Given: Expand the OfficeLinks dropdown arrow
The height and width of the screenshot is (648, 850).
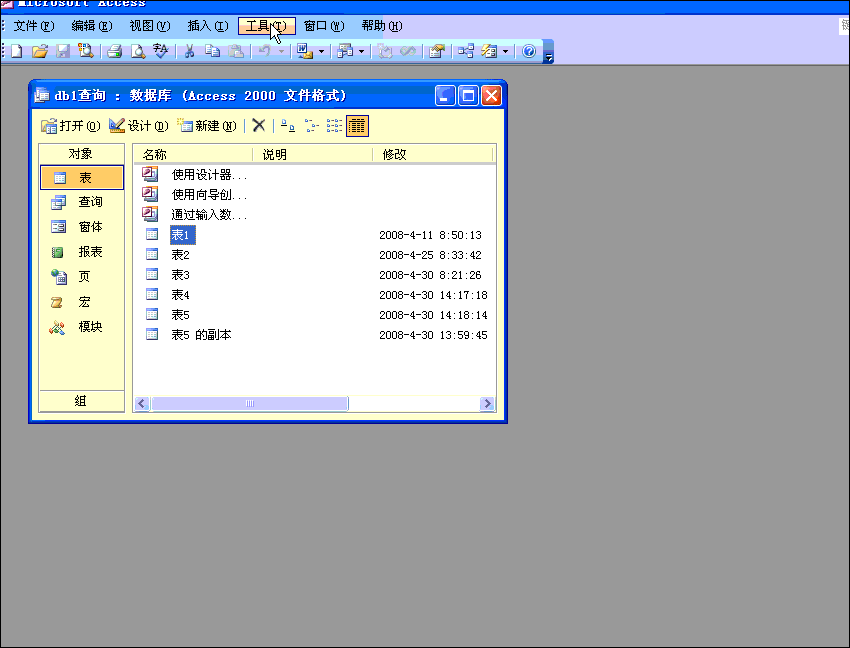Looking at the screenshot, I should 321,52.
